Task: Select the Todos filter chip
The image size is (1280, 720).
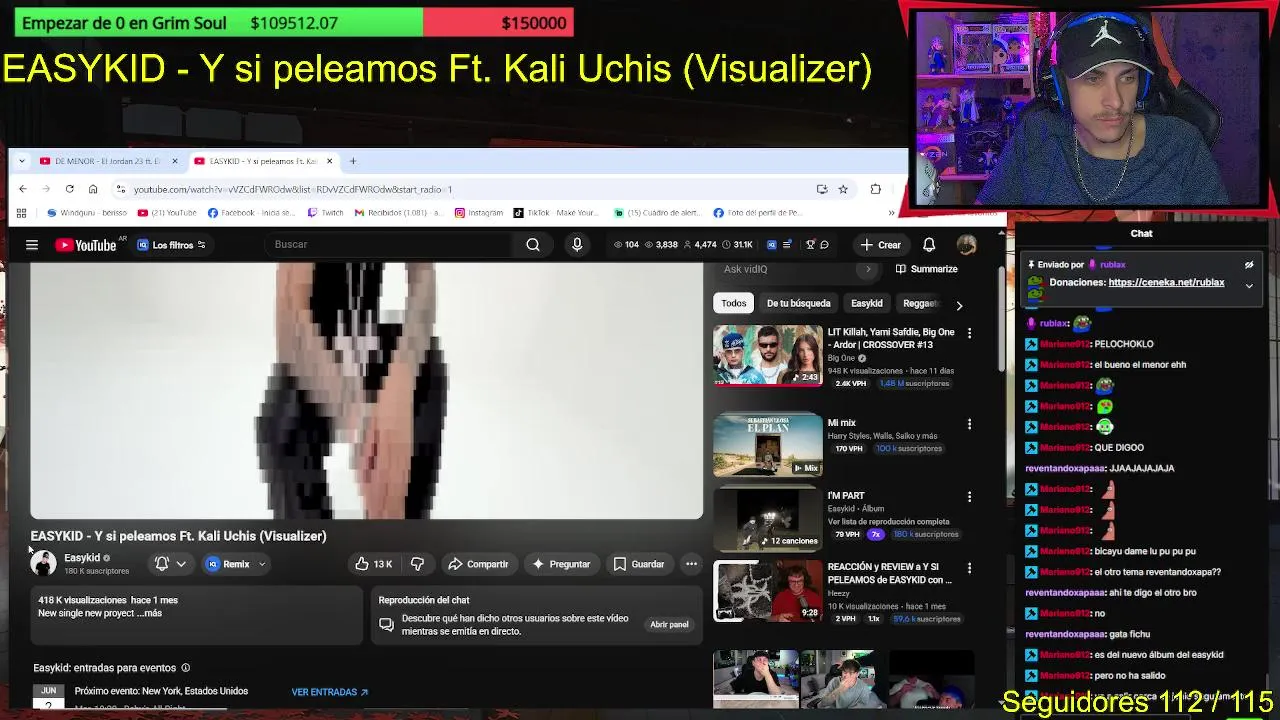Action: click(734, 303)
